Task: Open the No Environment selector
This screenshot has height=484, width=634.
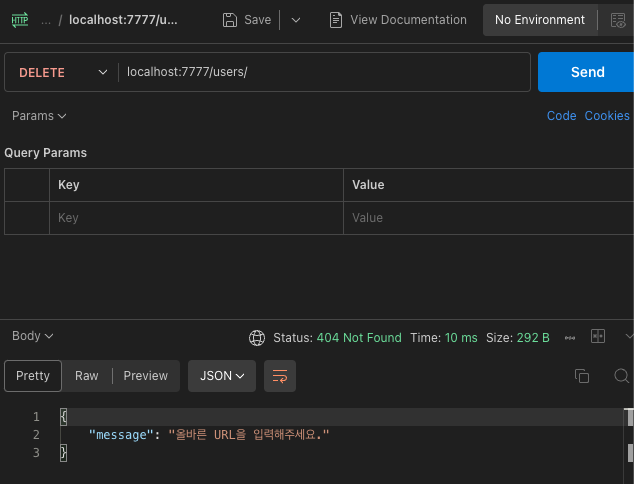Action: coord(539,20)
